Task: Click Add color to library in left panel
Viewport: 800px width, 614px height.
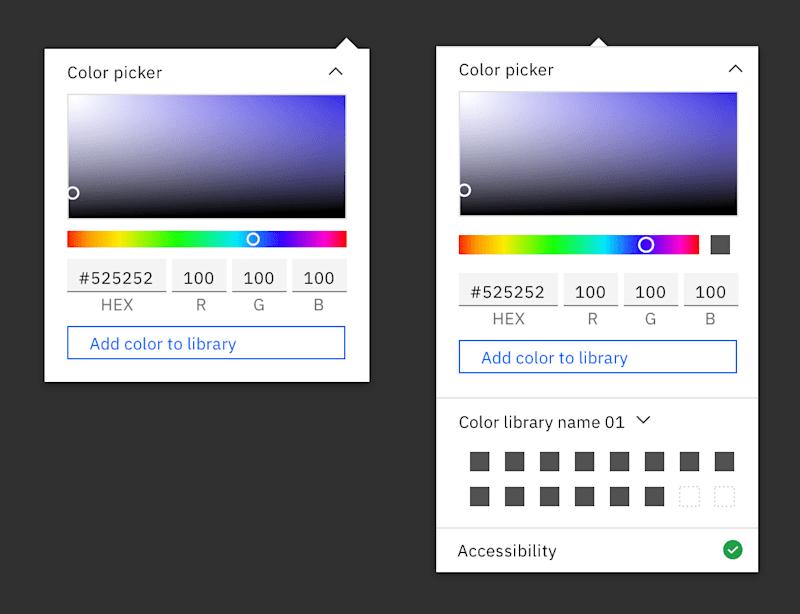Action: click(x=206, y=342)
